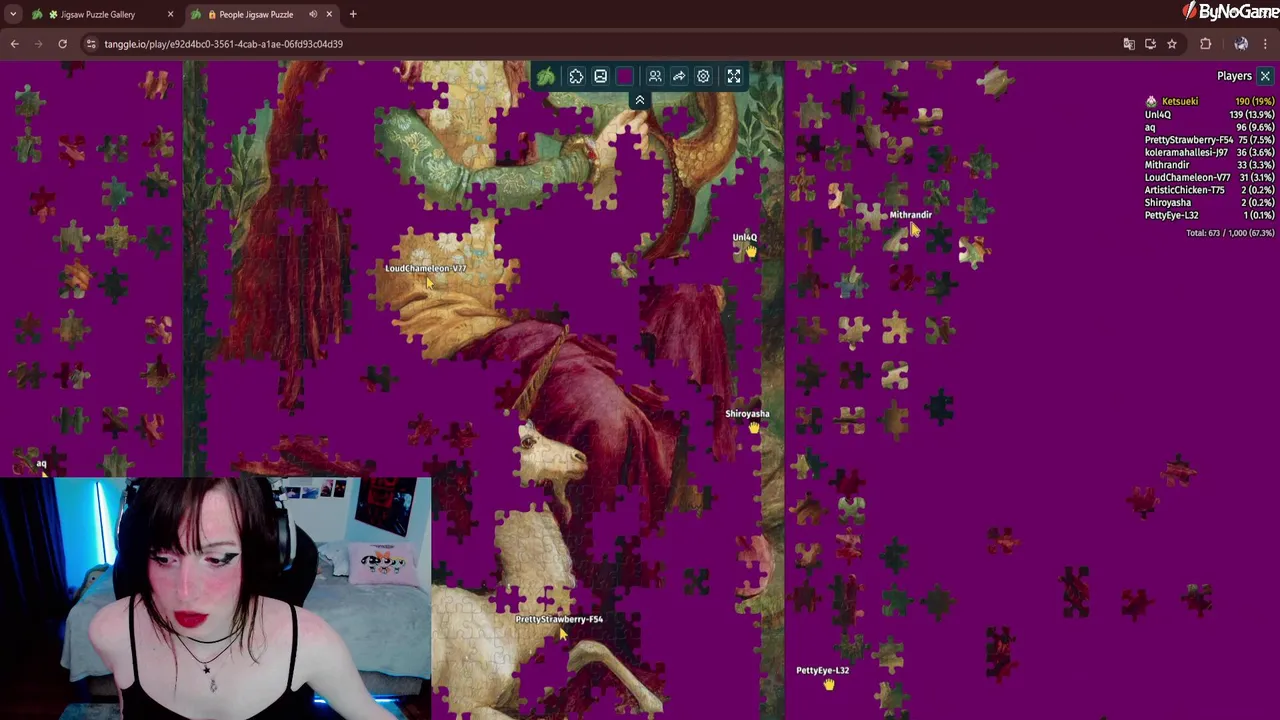Viewport: 1280px width, 720px height.
Task: Close the Jigsaw Puzzle Gallery tab
Action: coord(170,14)
